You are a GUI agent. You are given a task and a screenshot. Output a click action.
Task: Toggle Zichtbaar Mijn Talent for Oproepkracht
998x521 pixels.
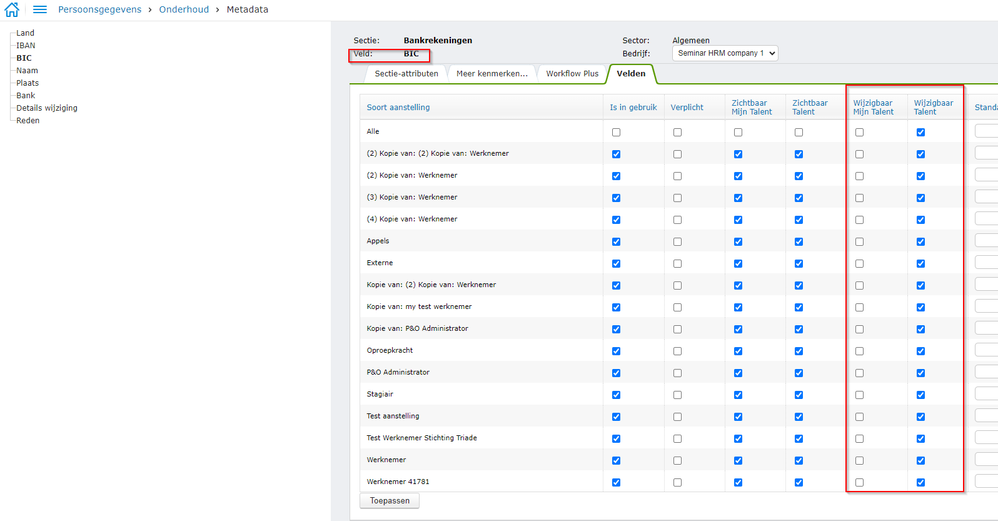point(738,351)
